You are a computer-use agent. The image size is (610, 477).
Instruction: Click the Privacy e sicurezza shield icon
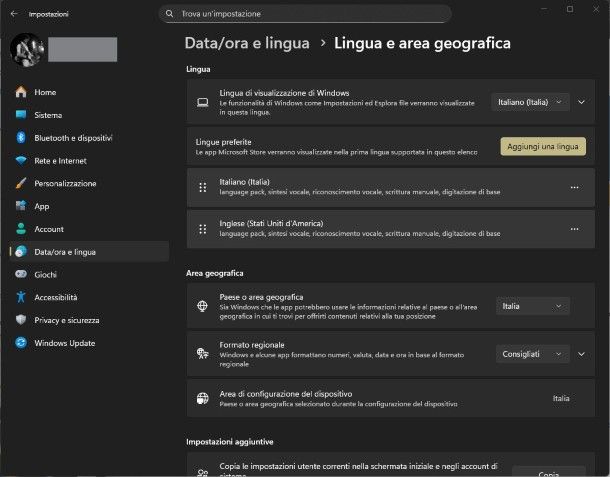(x=21, y=320)
